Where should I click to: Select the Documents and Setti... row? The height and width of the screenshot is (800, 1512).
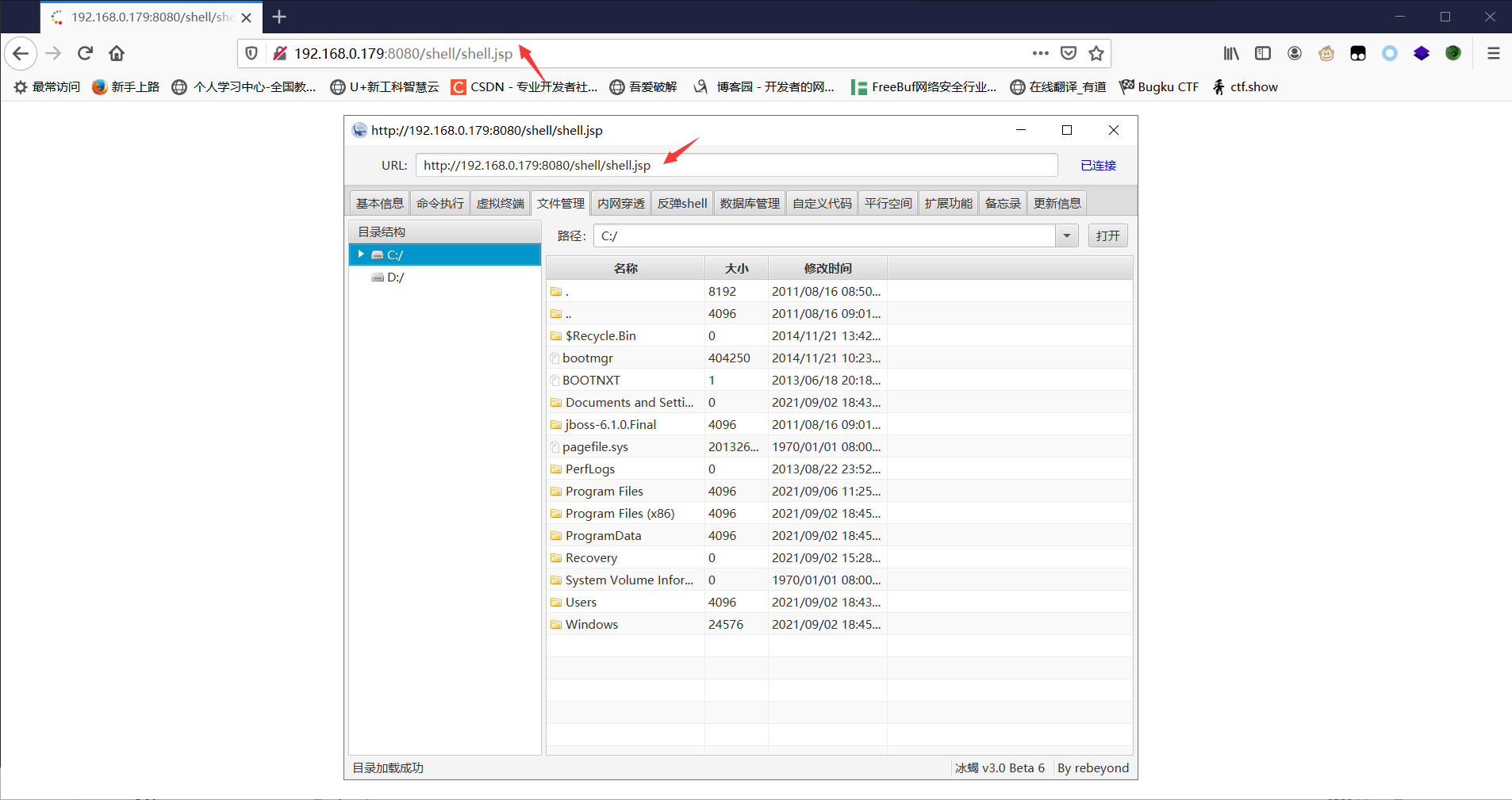[x=839, y=403]
